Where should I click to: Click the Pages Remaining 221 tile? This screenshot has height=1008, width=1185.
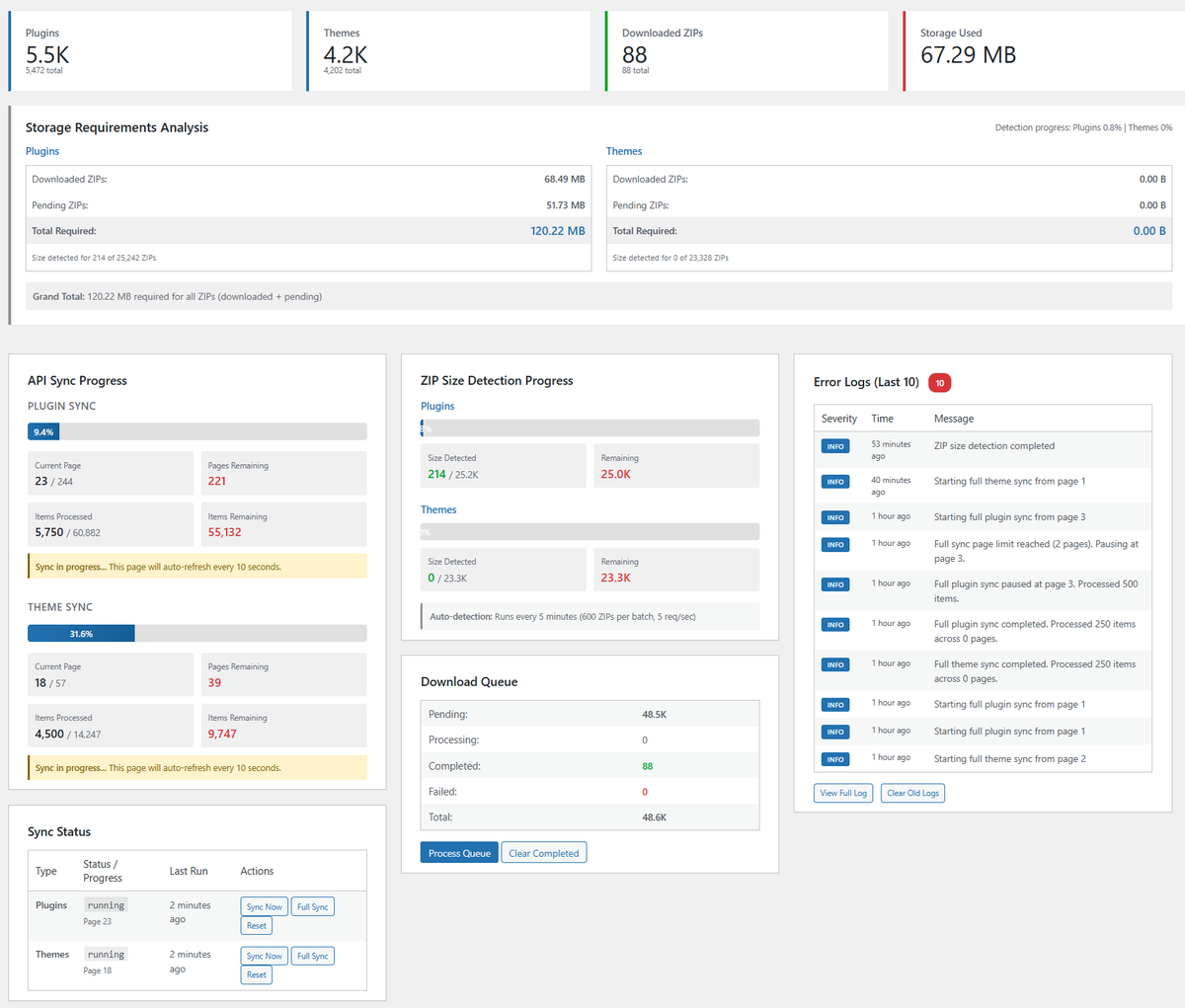[x=284, y=473]
